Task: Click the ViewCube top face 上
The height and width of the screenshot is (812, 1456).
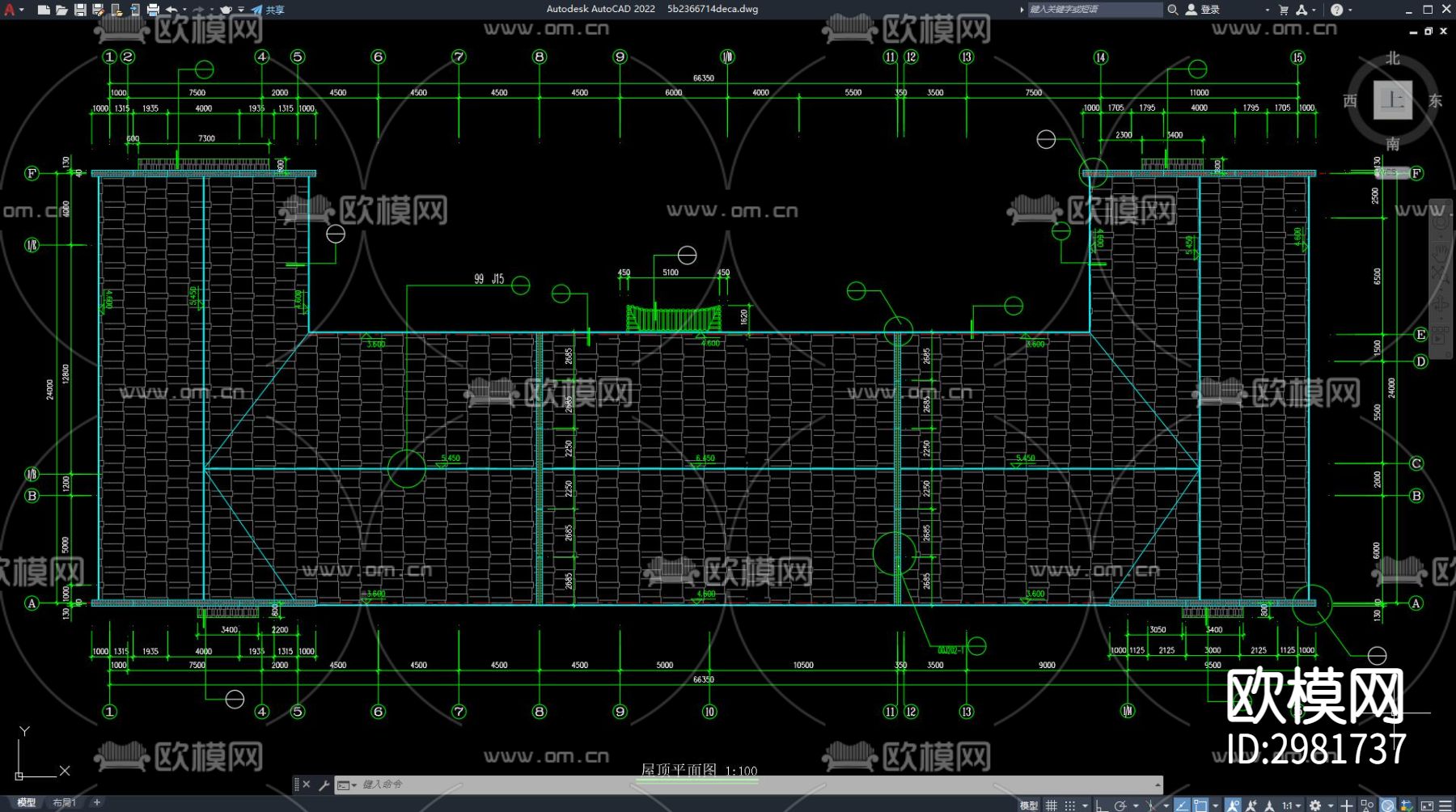Action: [x=1393, y=99]
